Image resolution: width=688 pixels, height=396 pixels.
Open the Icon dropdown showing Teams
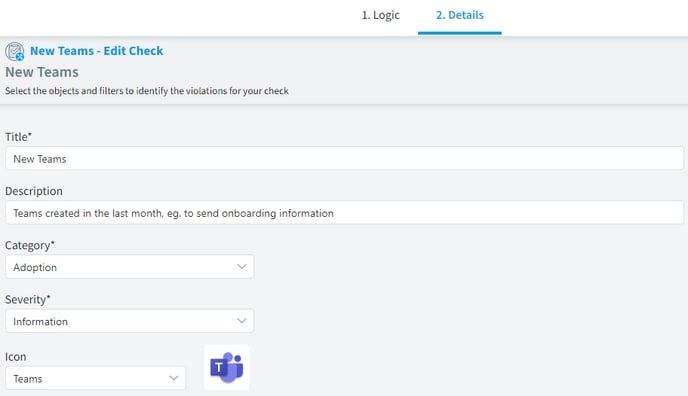96,378
